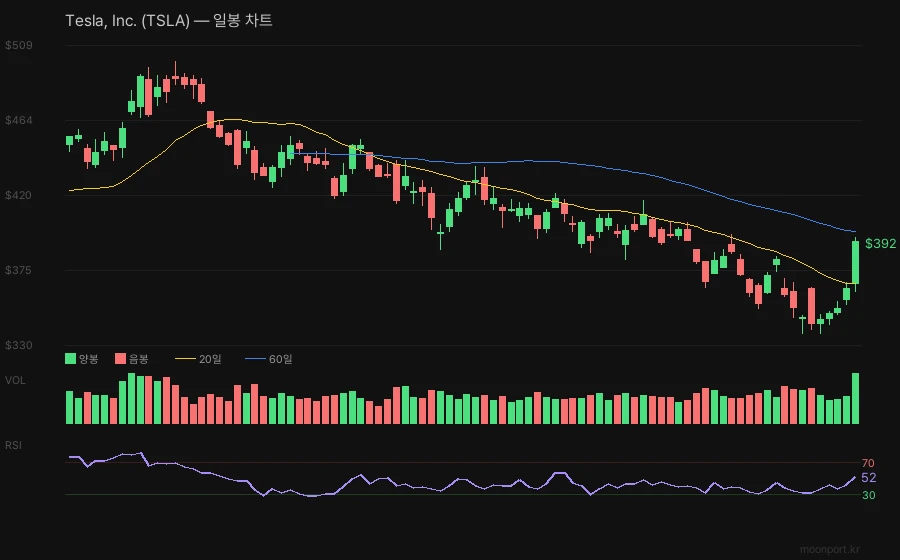Click the large green last candlestick
Viewport: 900px width, 560px height.
(x=856, y=262)
